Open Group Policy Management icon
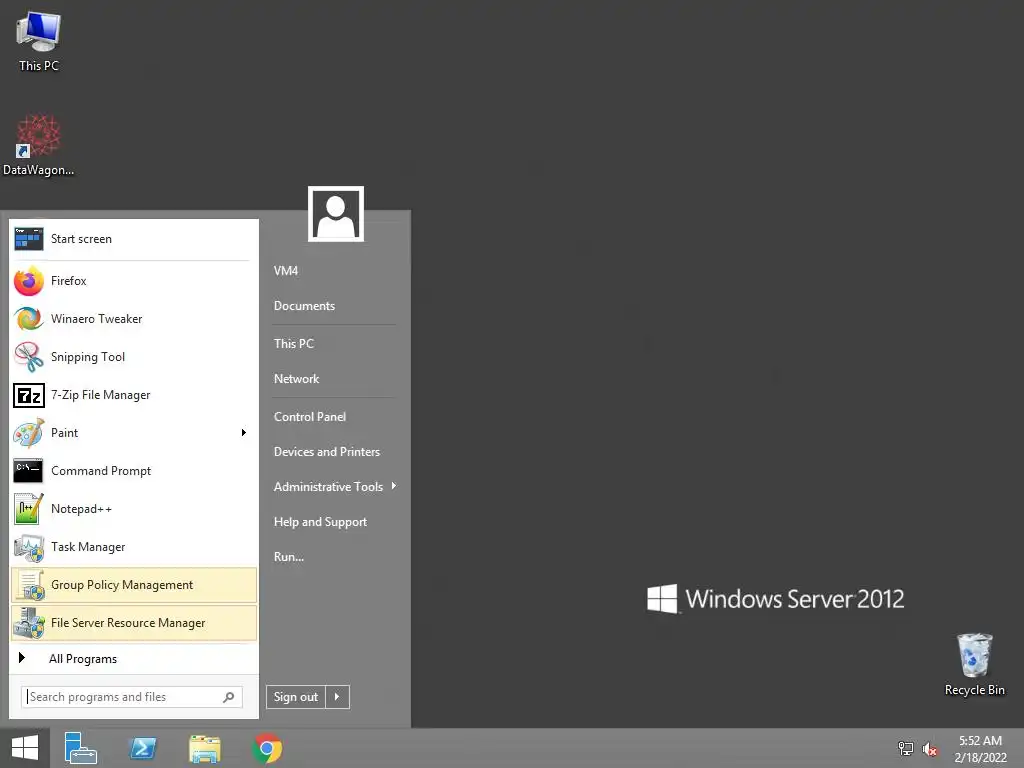Image resolution: width=1024 pixels, height=768 pixels. (x=30, y=585)
